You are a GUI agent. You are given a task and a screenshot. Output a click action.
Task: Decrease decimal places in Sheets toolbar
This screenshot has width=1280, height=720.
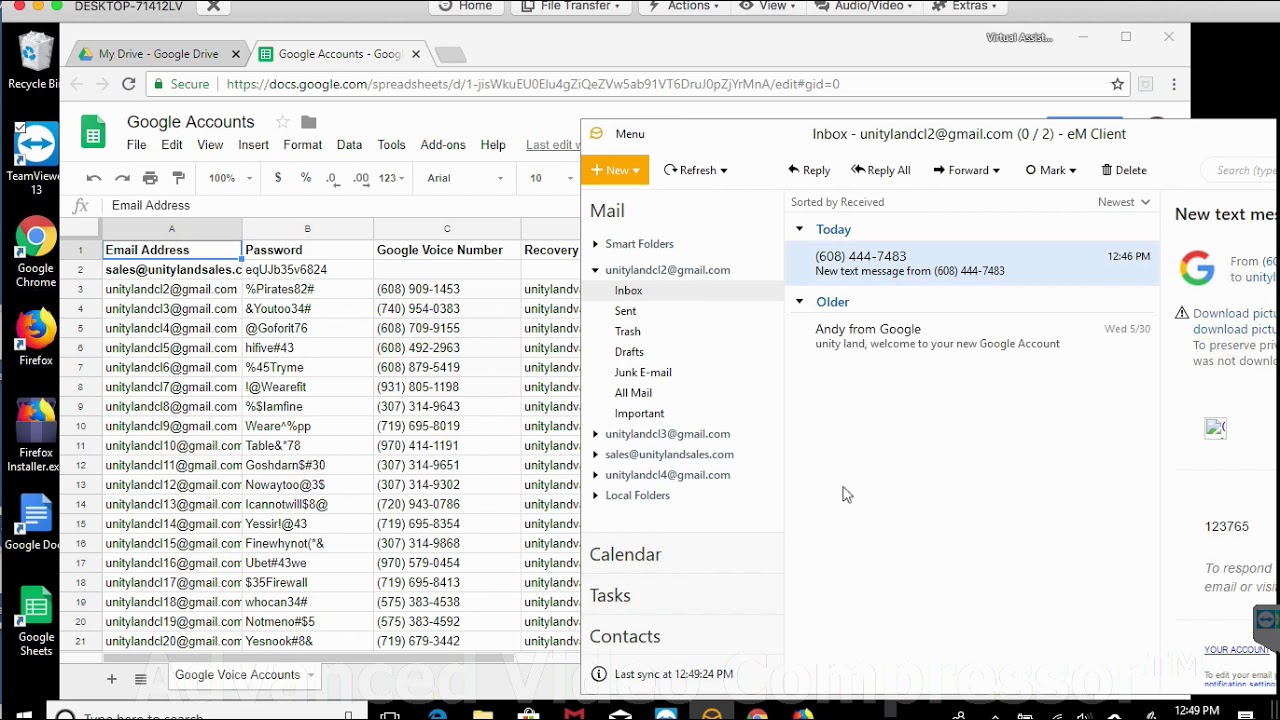332,178
